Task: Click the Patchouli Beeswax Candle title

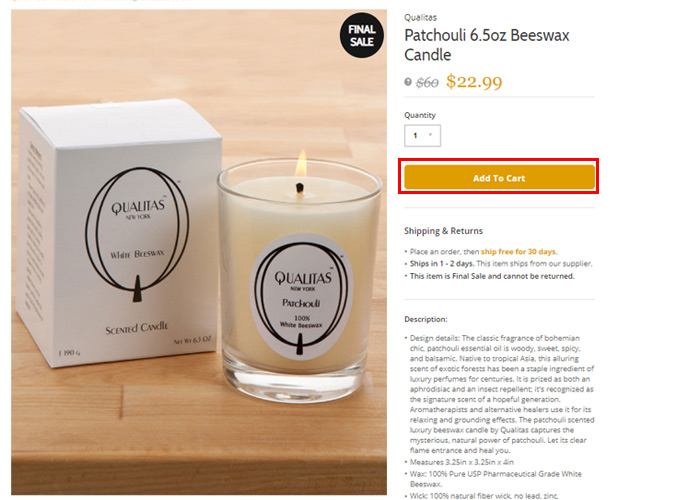Action: click(x=487, y=45)
